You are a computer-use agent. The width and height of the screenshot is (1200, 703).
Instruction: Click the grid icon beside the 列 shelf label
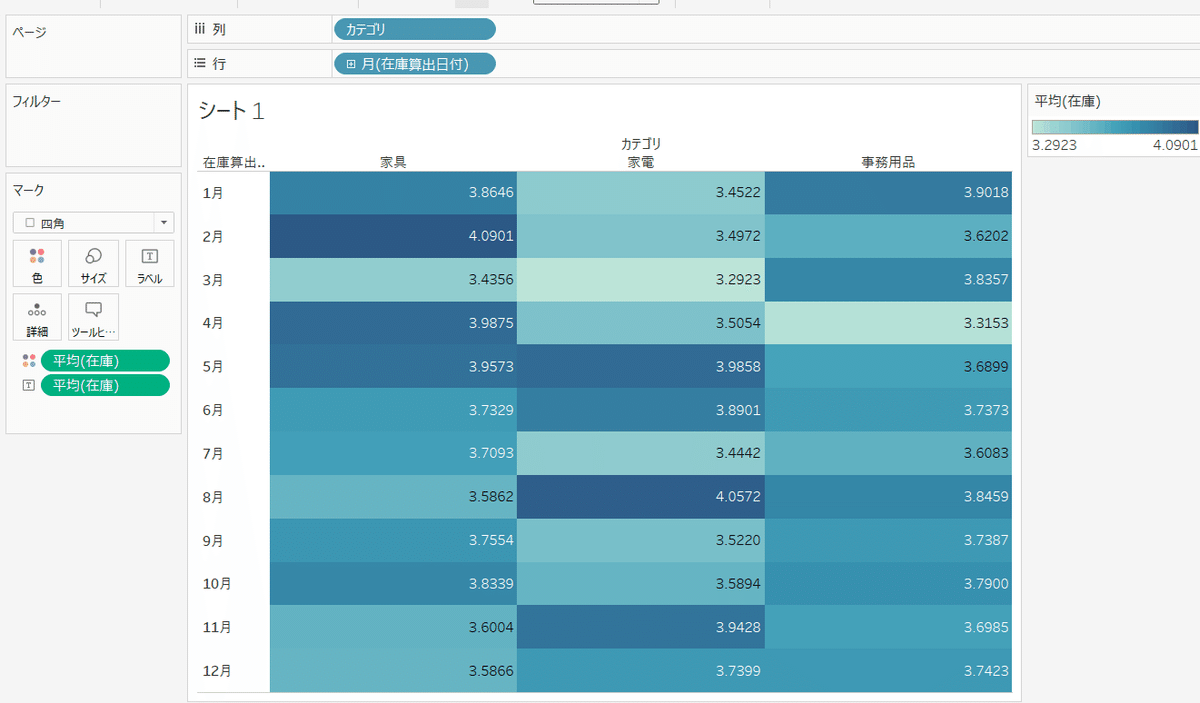[x=199, y=28]
